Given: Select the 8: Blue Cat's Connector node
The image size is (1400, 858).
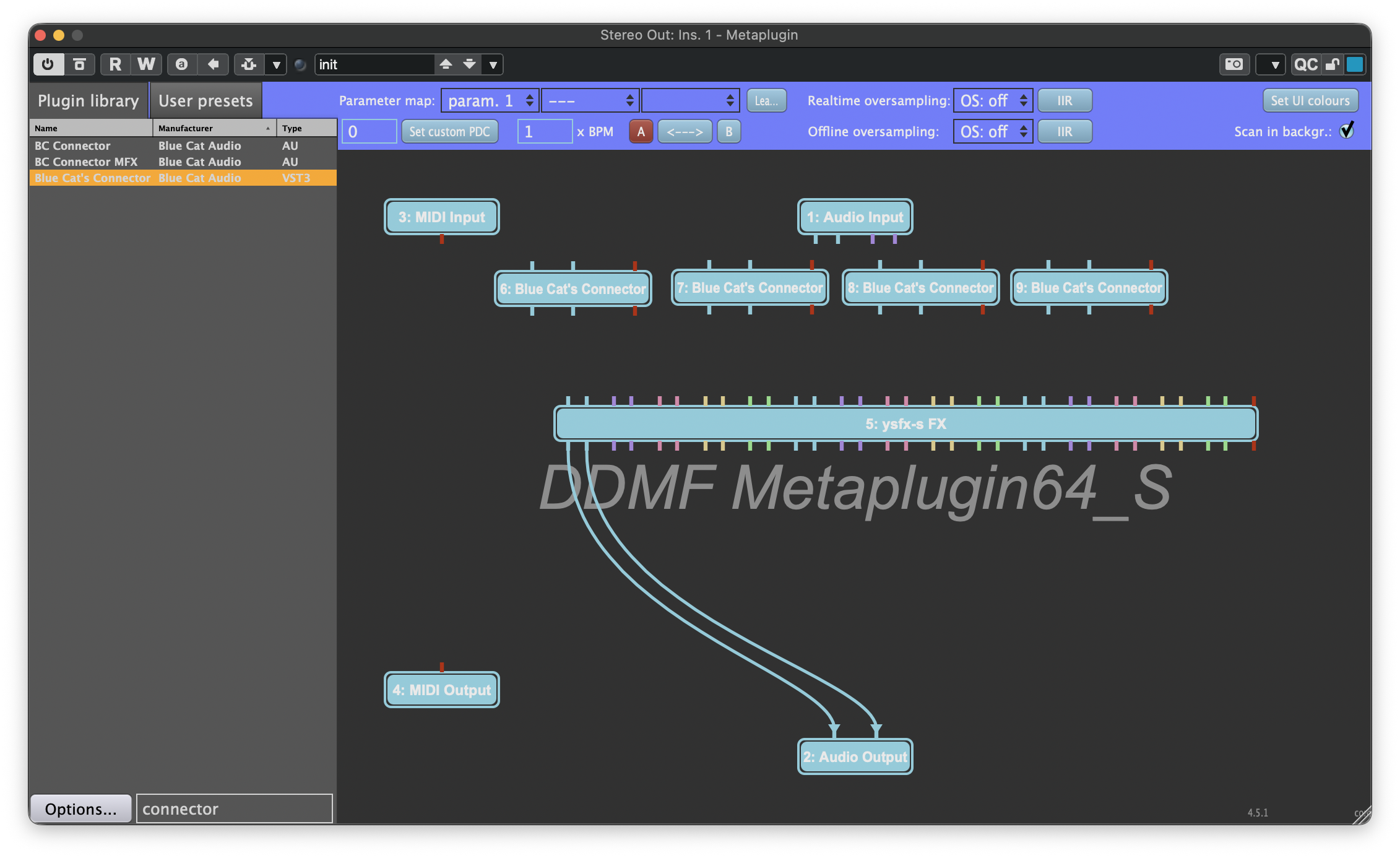Looking at the screenshot, I should (920, 287).
